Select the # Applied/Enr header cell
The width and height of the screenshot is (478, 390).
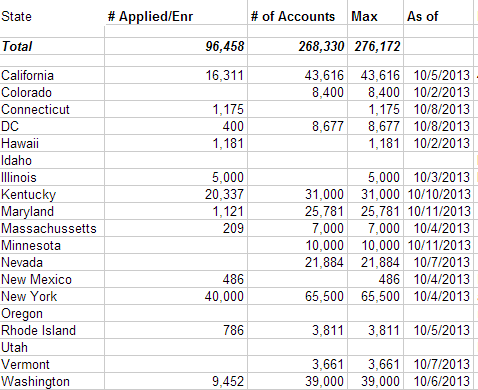click(176, 16)
